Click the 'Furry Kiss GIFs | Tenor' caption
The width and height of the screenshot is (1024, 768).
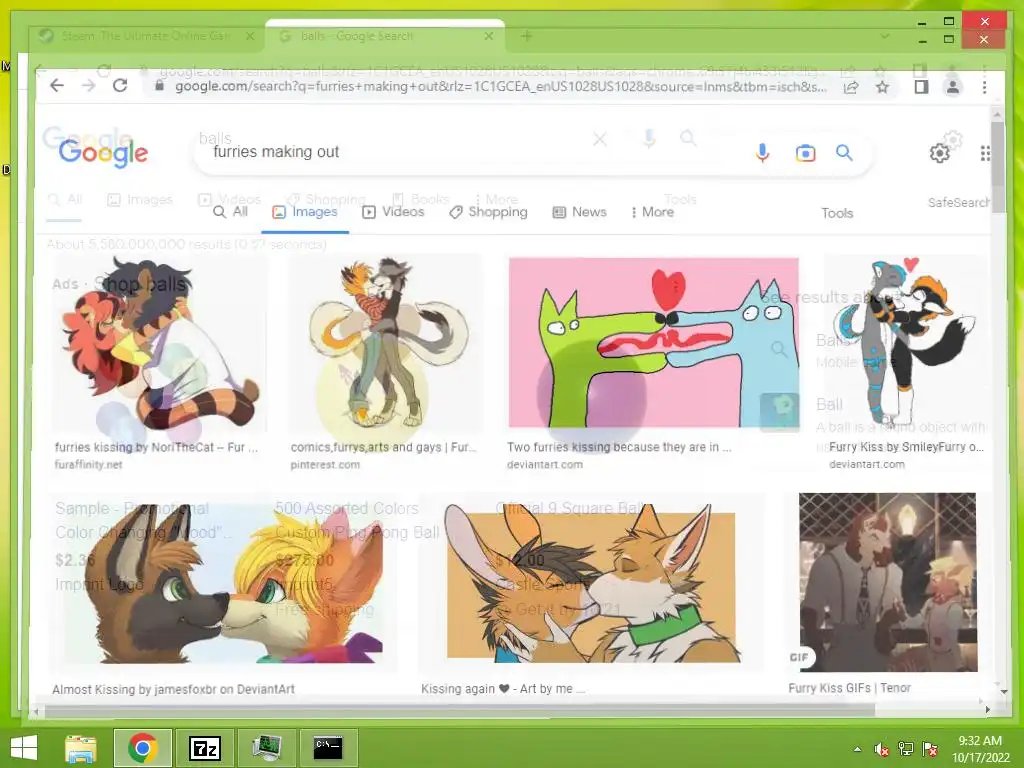(x=849, y=688)
